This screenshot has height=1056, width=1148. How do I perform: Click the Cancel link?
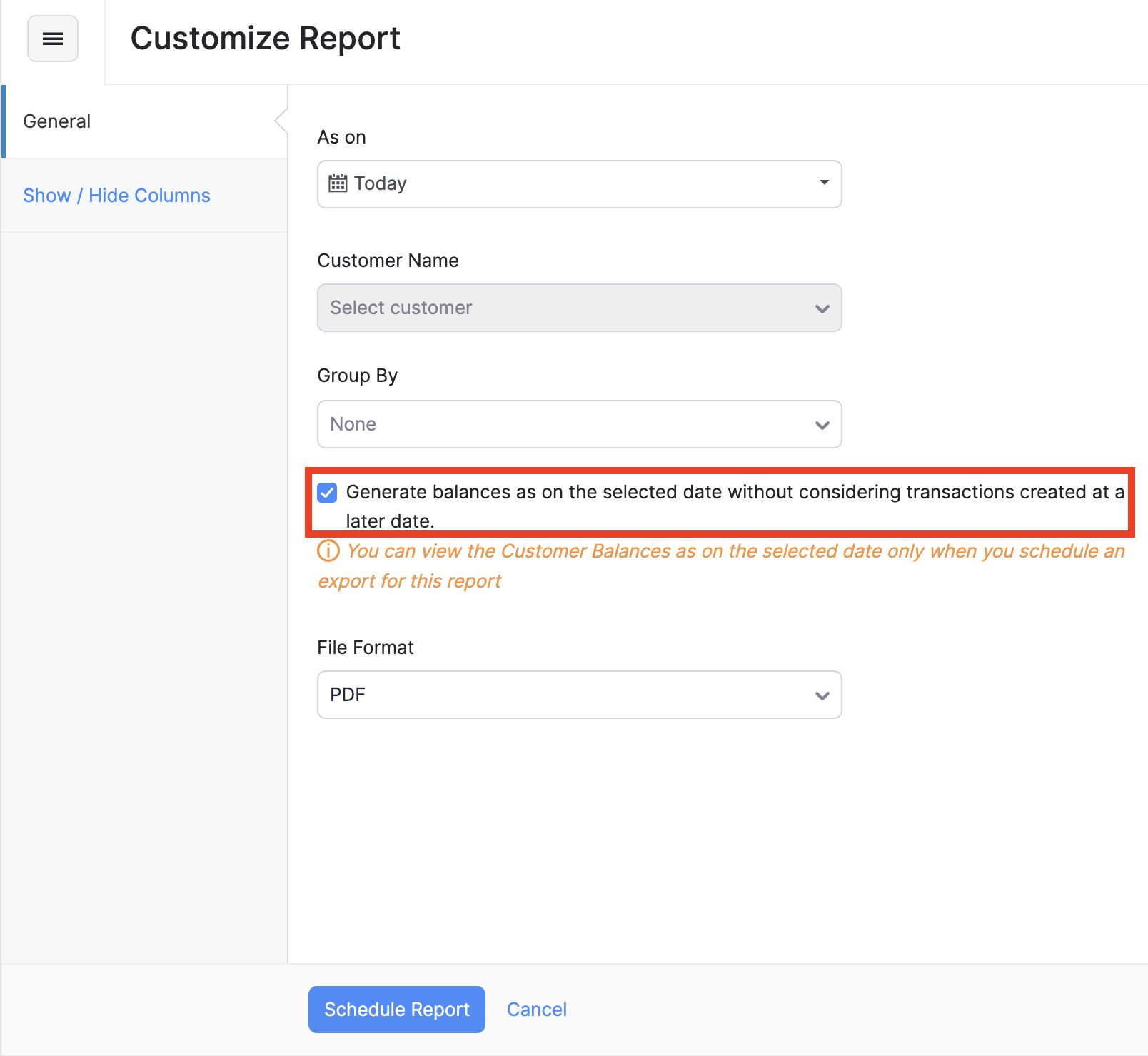pyautogui.click(x=536, y=1009)
